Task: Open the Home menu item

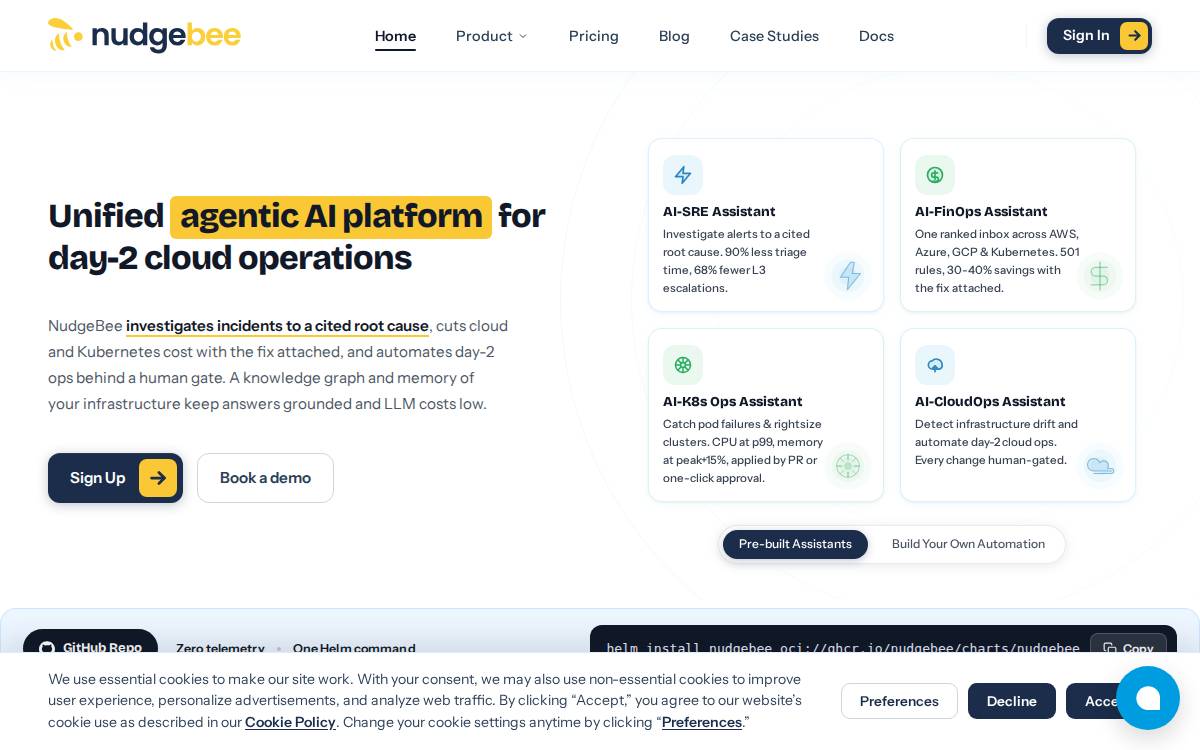Action: 395,36
